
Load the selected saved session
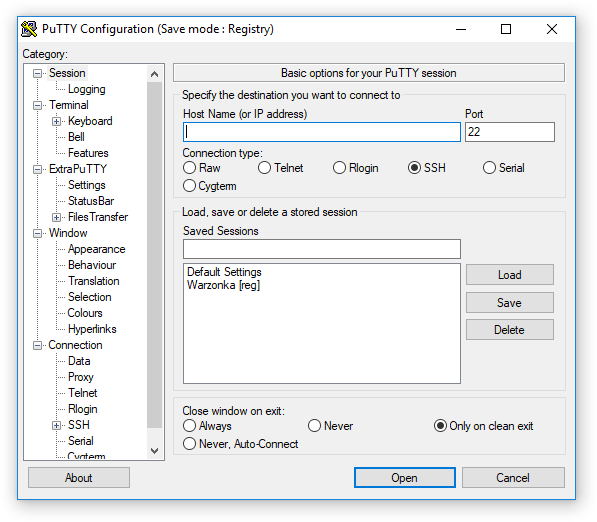click(509, 275)
